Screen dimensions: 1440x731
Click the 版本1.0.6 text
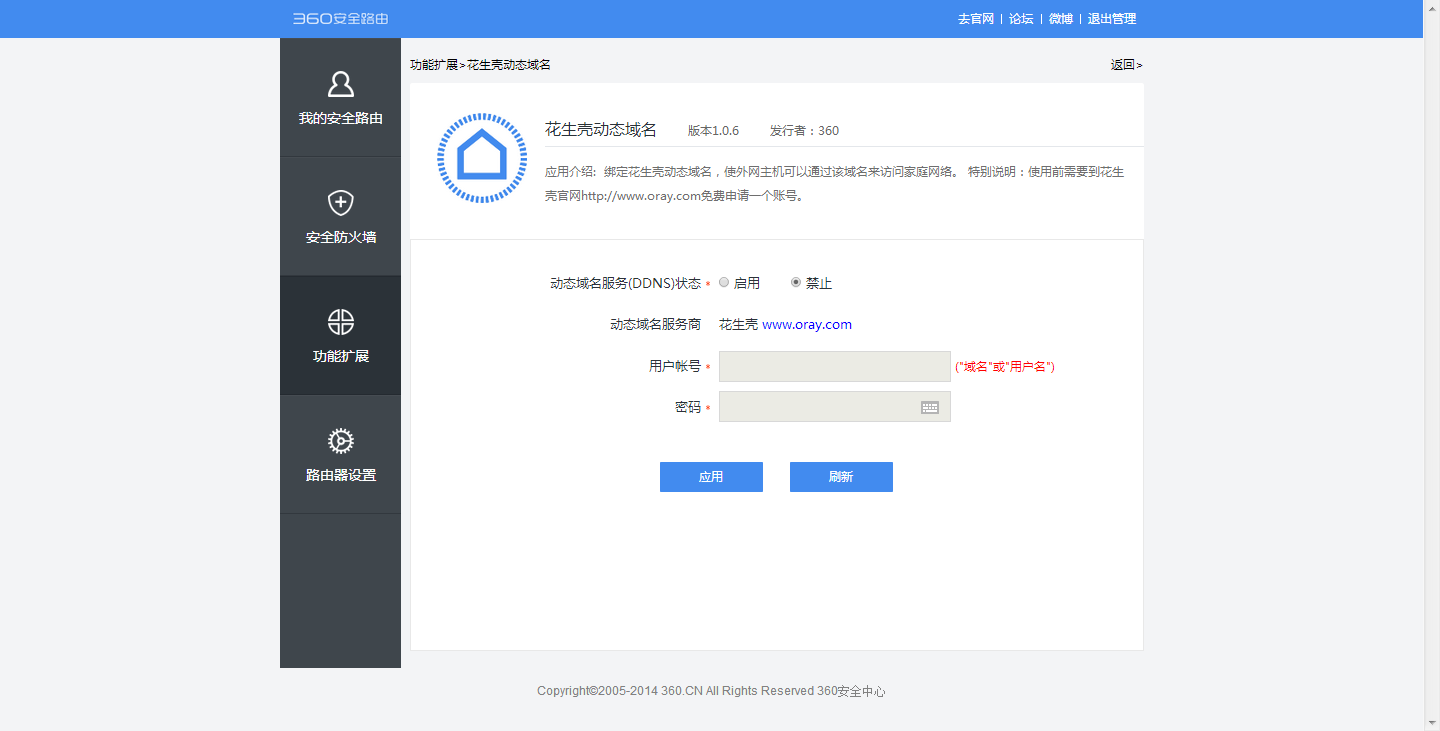pyautogui.click(x=714, y=131)
